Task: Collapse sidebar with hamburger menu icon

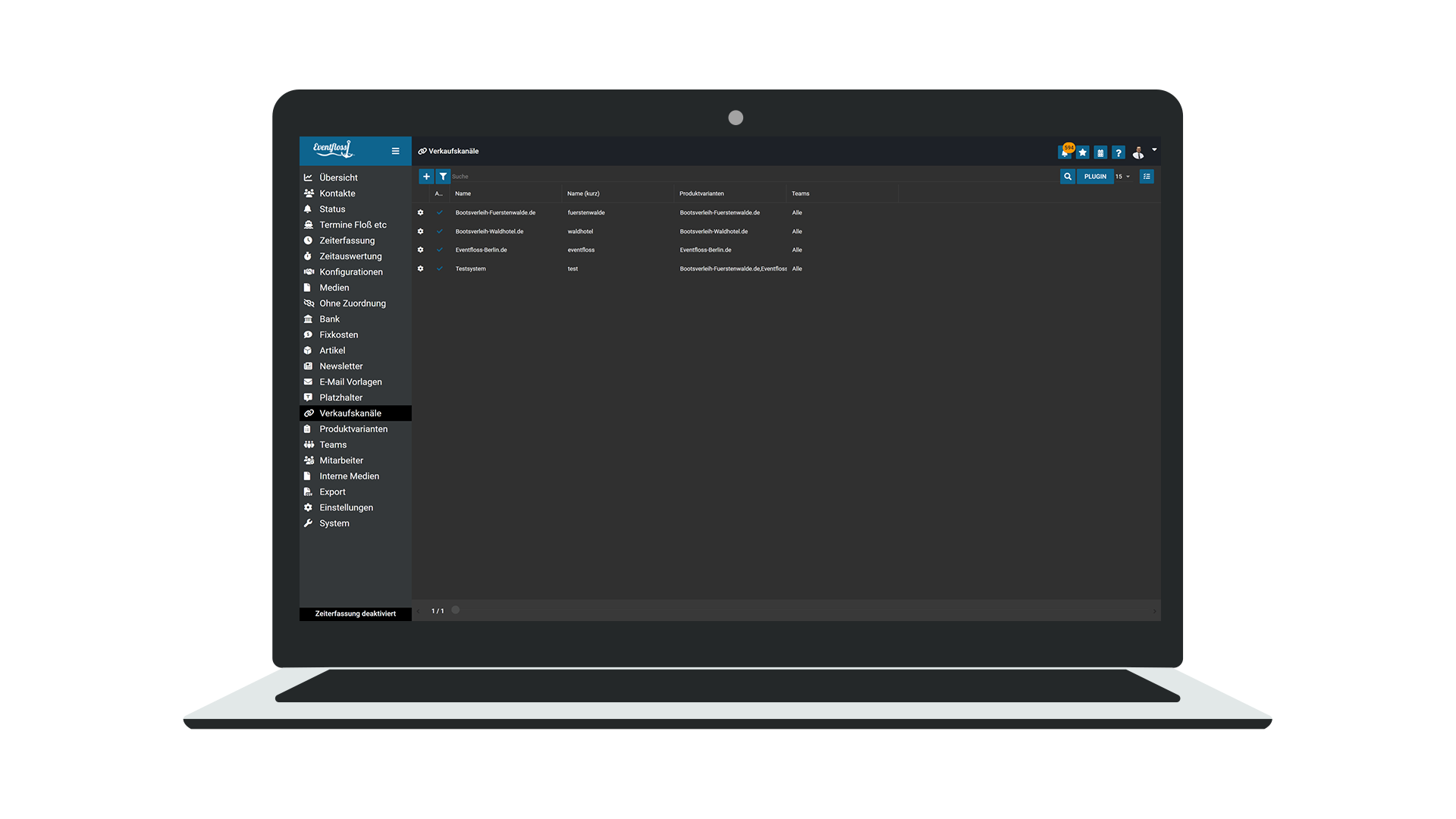Action: coord(395,151)
